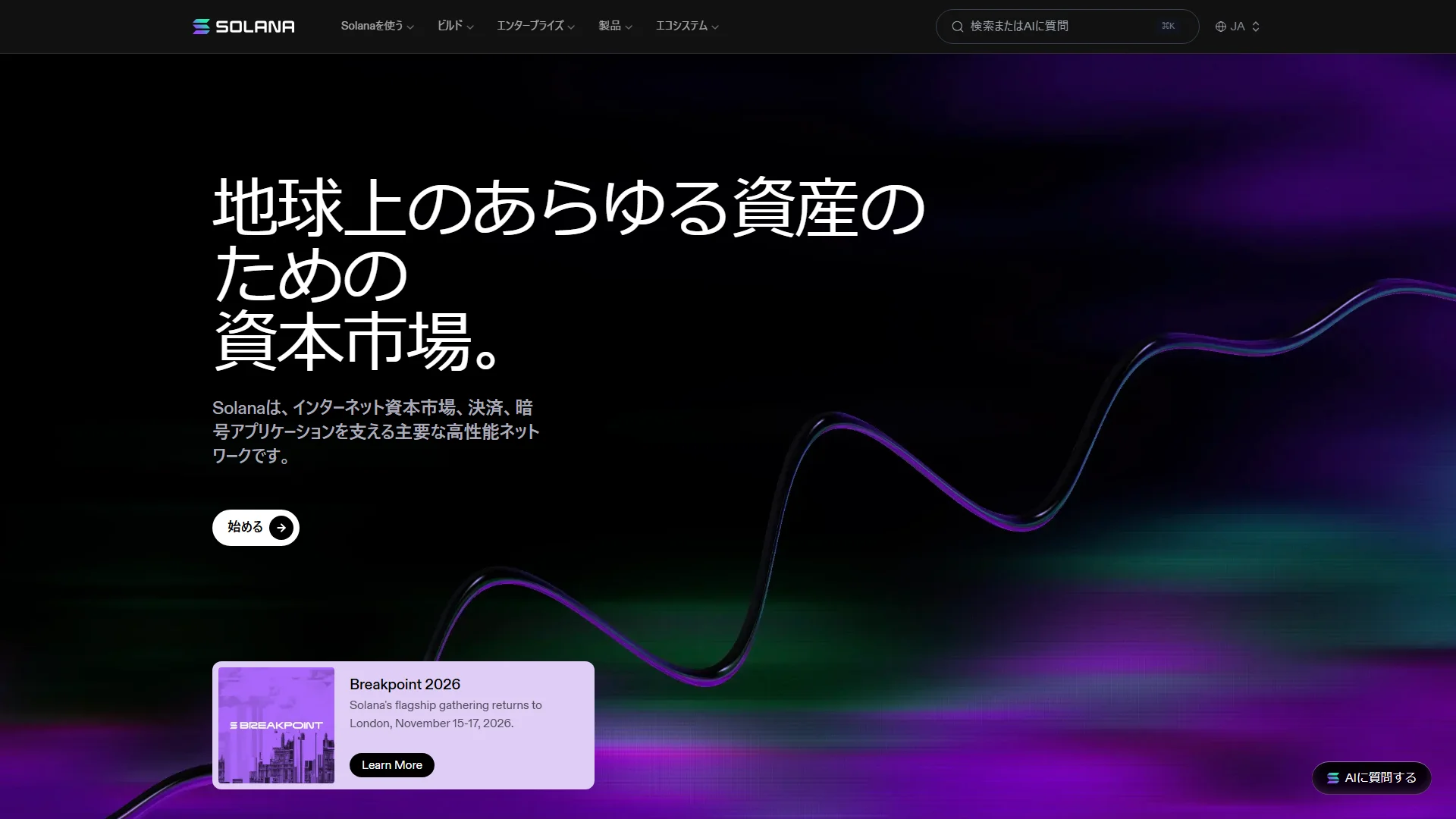Click the Solana icon in AIに質問する button
Image resolution: width=1456 pixels, height=819 pixels.
[1333, 778]
